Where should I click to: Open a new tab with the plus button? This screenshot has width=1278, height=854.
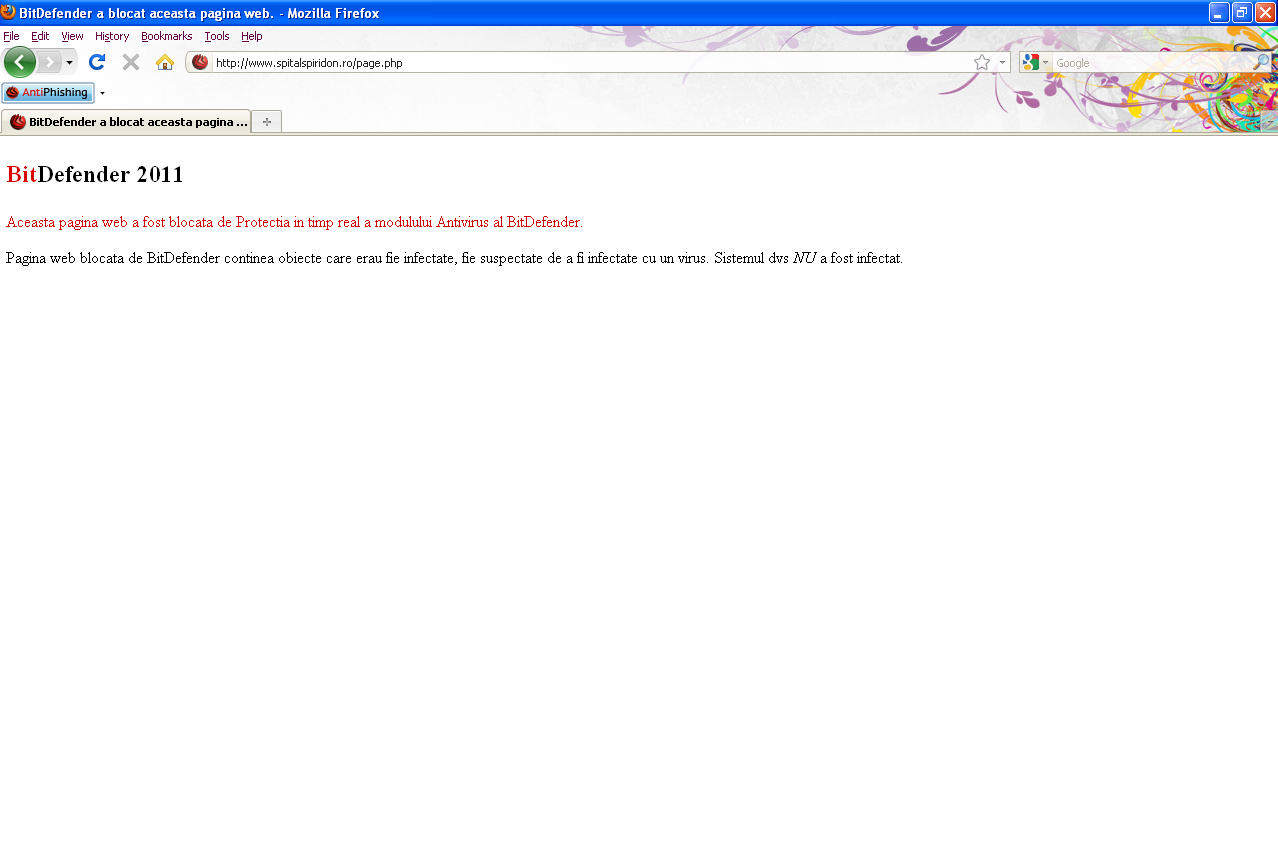pyautogui.click(x=266, y=122)
